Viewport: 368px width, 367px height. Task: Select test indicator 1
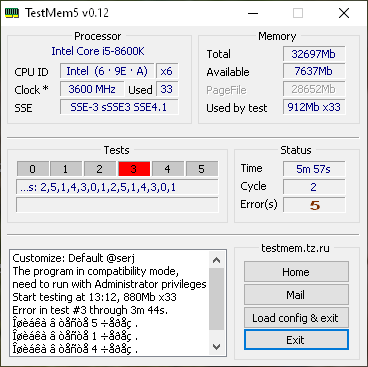pos(66,169)
